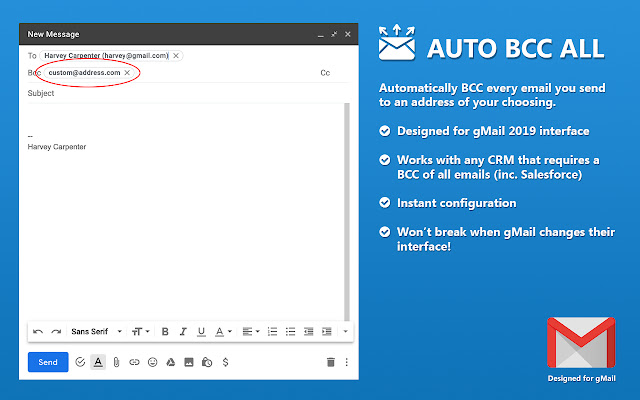The image size is (640, 400).
Task: Open the Sans Serif font dropdown
Action: click(x=96, y=331)
